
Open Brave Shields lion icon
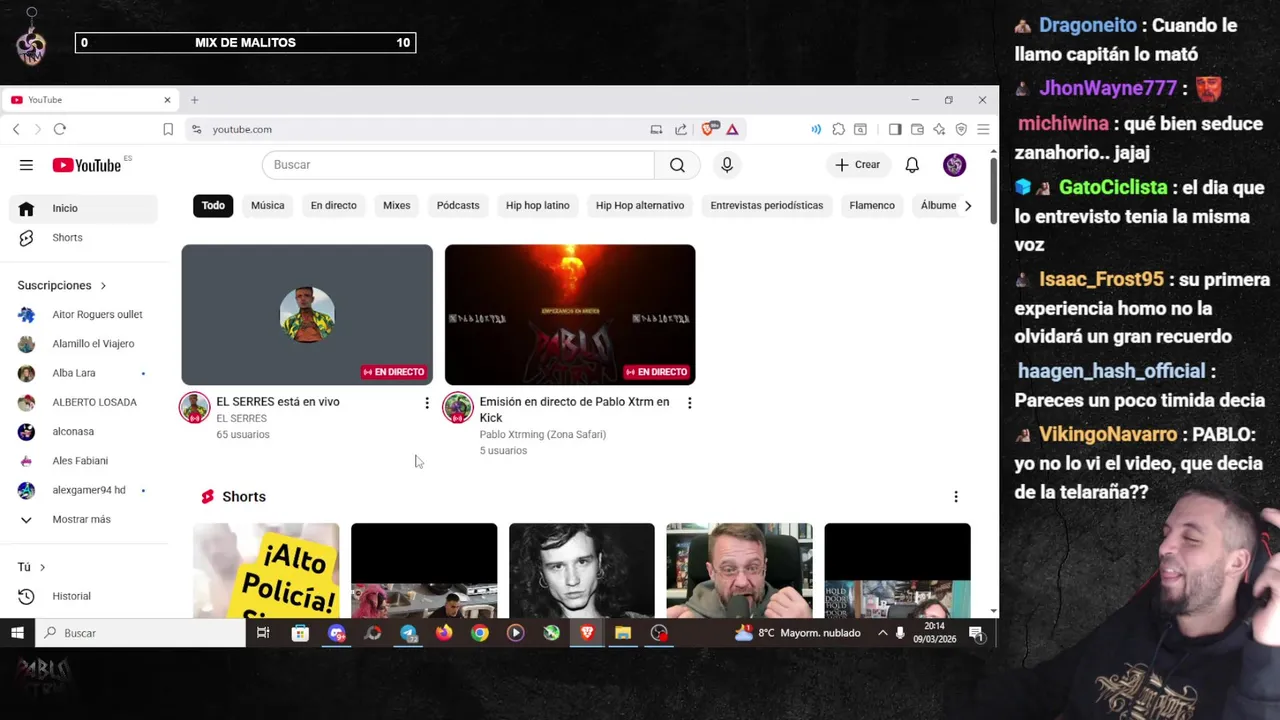[709, 129]
